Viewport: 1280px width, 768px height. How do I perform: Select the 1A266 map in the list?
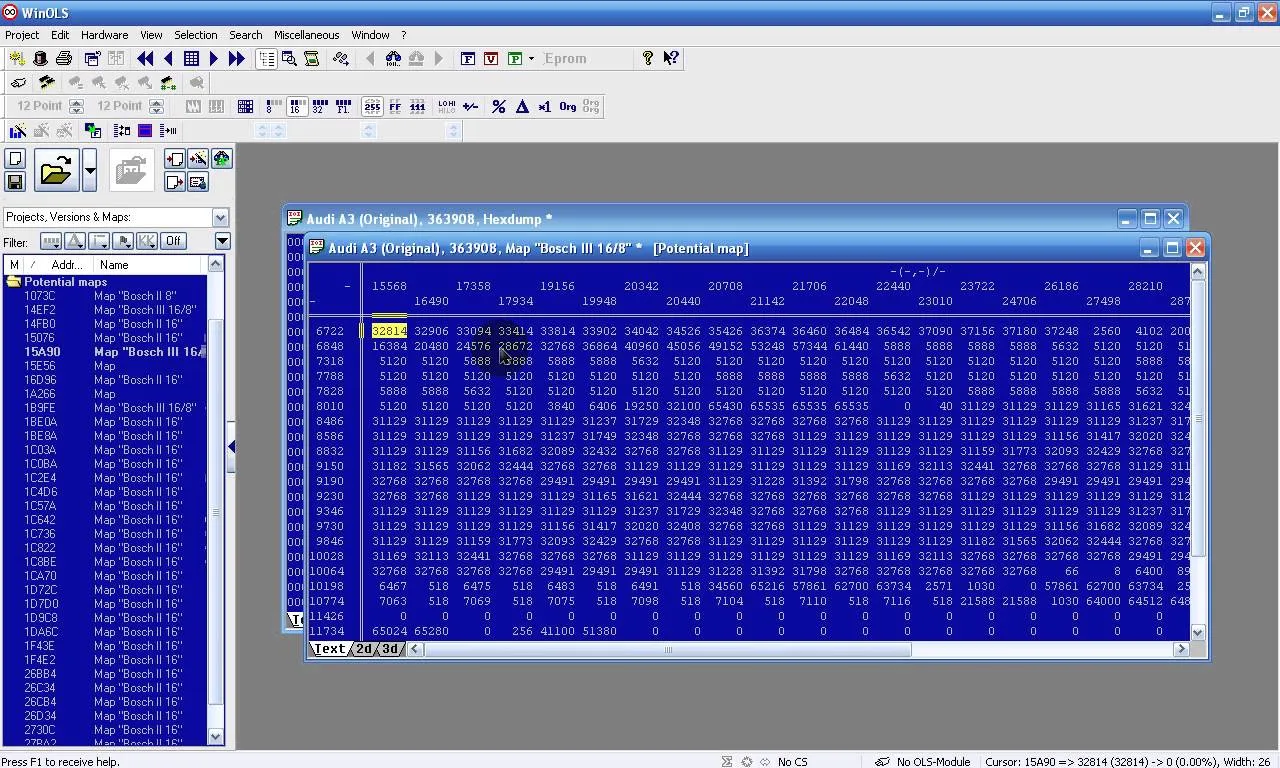tap(41, 394)
